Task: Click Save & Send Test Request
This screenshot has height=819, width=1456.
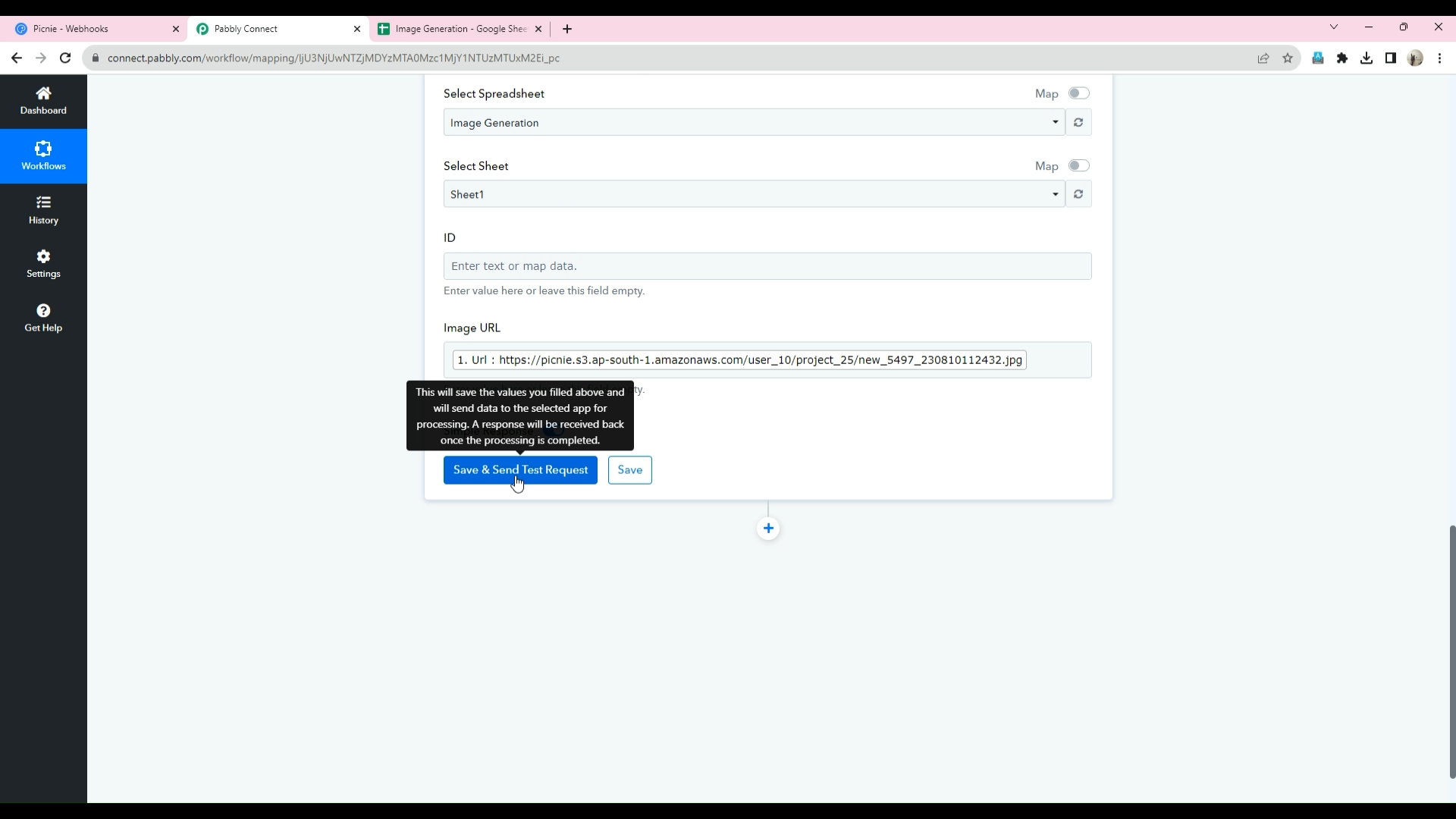Action: coord(520,470)
